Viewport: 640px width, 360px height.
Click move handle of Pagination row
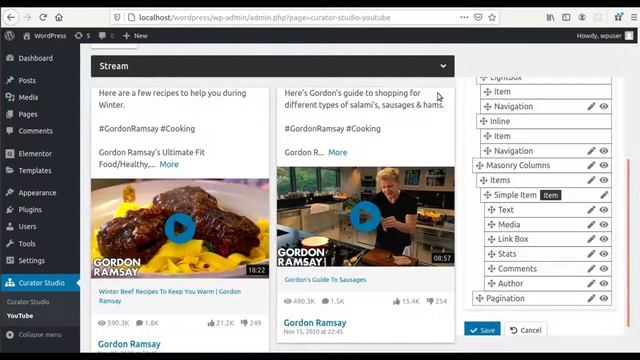[x=480, y=298]
